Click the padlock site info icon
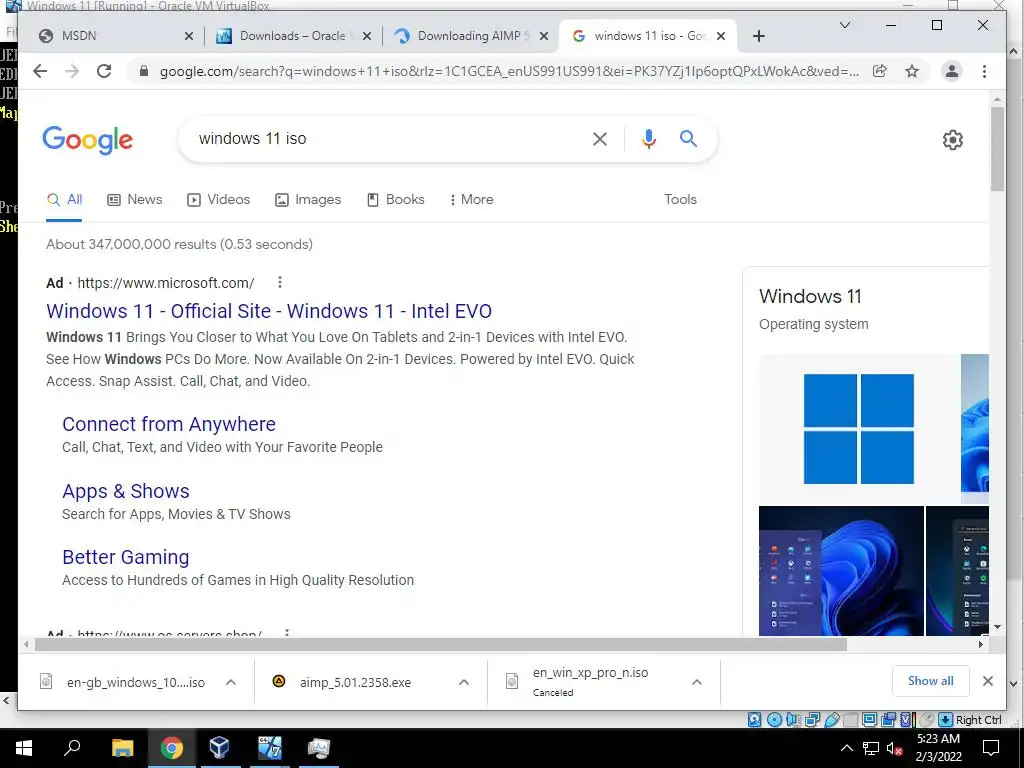 click(x=144, y=71)
